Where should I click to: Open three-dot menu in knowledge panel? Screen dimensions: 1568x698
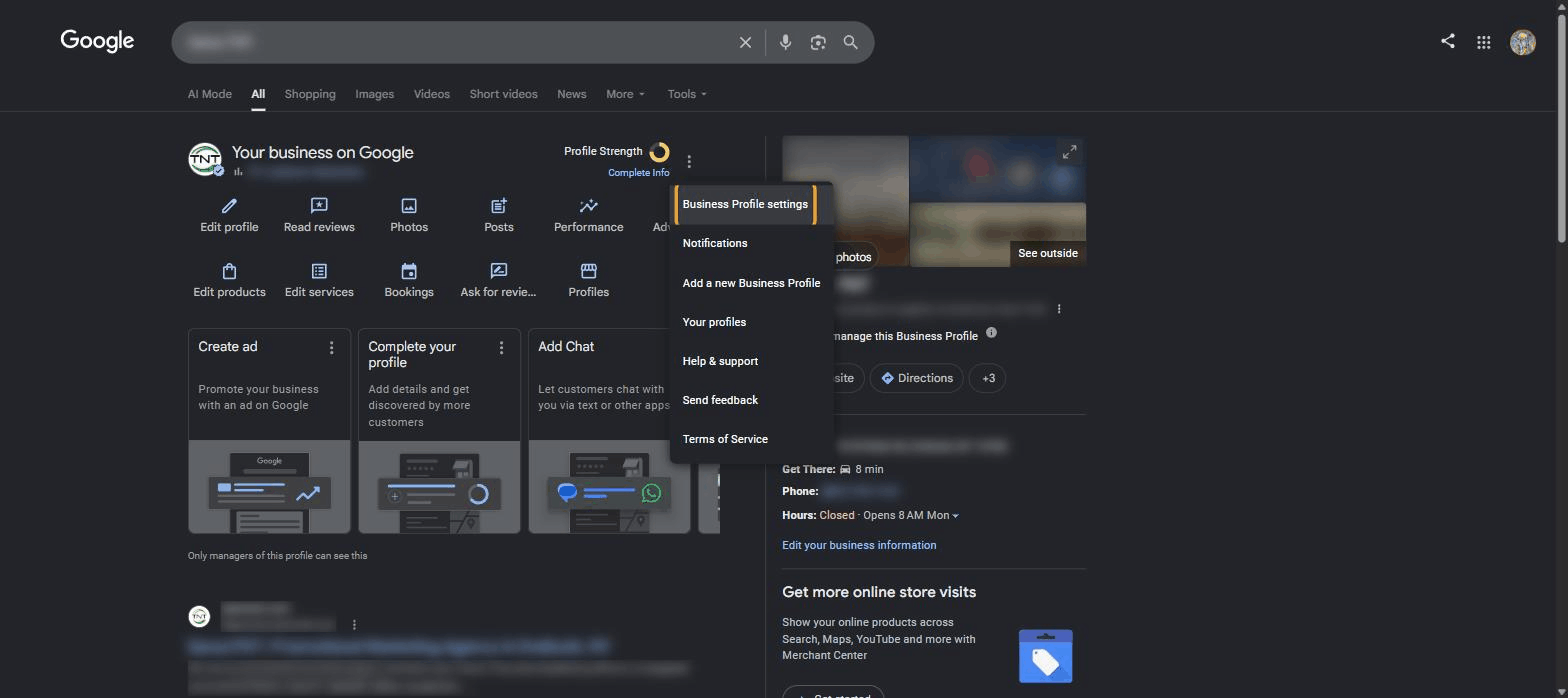coord(1059,309)
